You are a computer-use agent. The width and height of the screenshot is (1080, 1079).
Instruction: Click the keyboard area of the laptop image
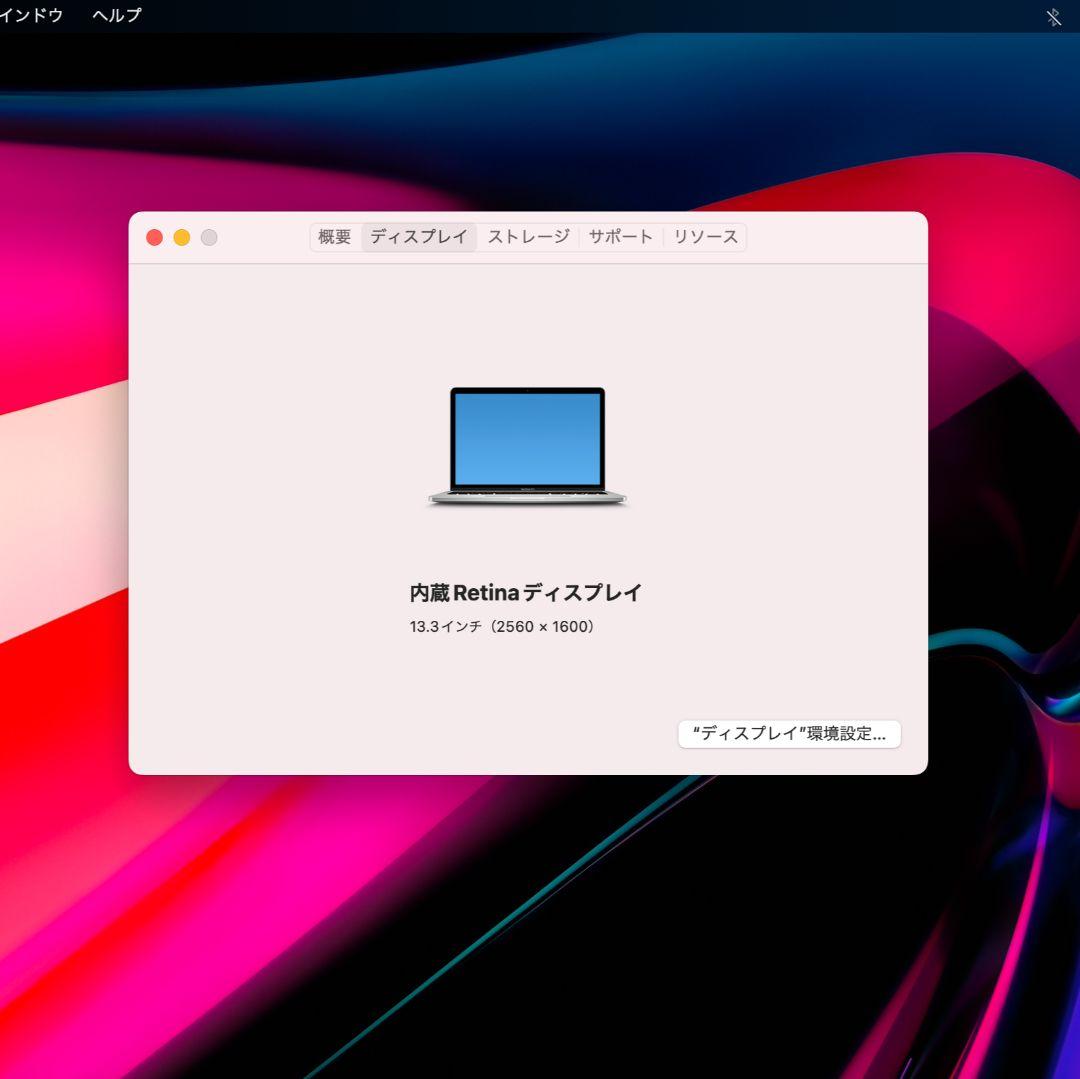click(x=527, y=495)
